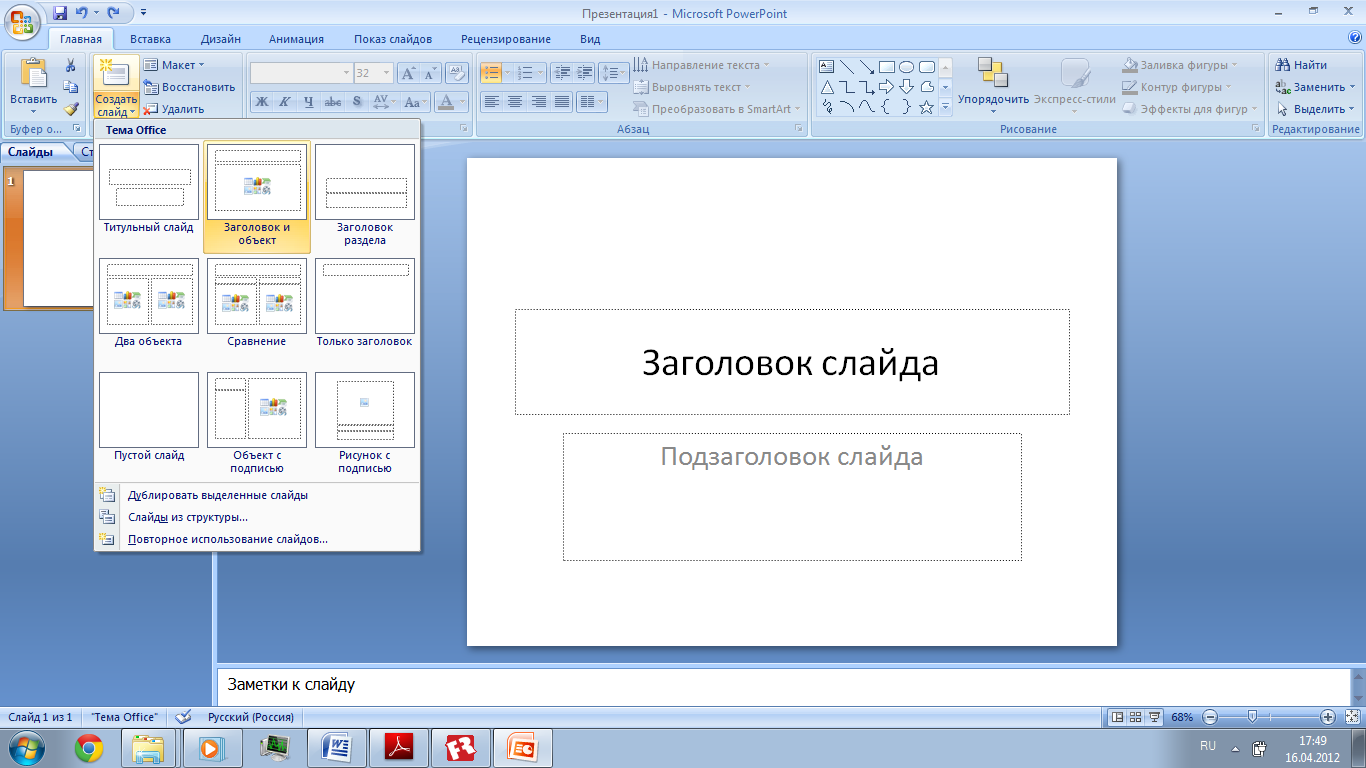Undo last action in Quick Access toolbar
Screen dimensions: 1366x768
pos(82,13)
